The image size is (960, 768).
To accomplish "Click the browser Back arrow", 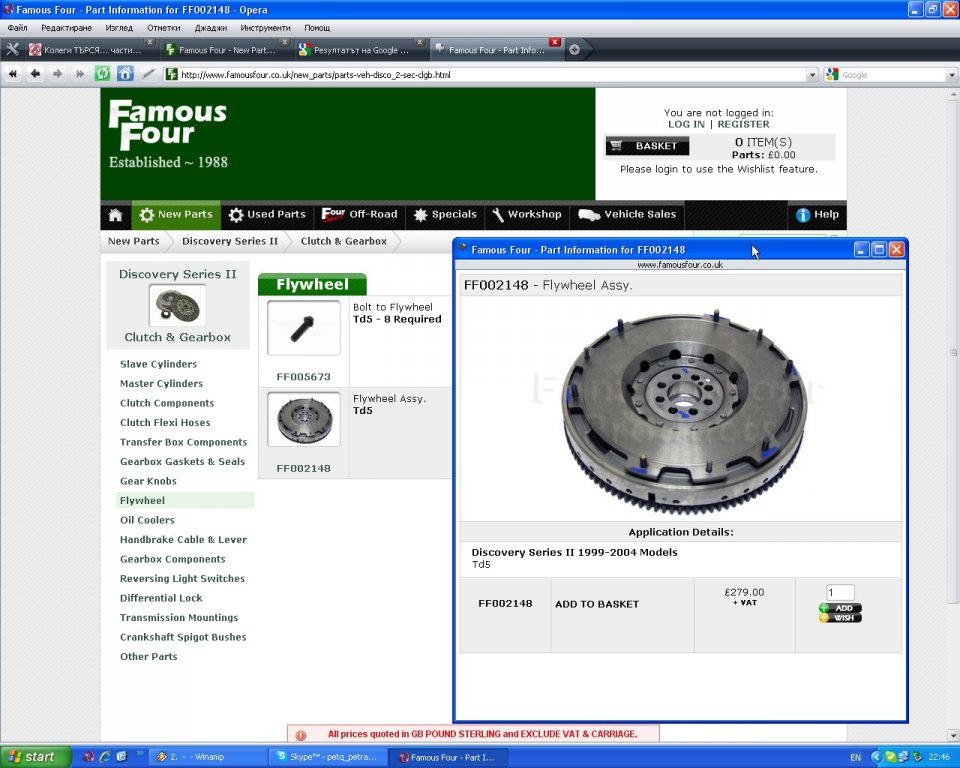I will [x=36, y=74].
